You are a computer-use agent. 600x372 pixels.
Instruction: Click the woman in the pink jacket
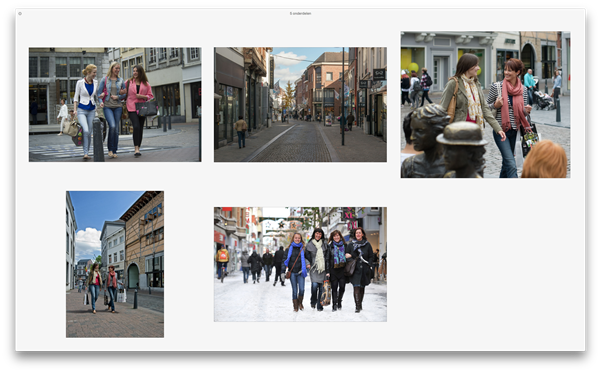point(139,110)
